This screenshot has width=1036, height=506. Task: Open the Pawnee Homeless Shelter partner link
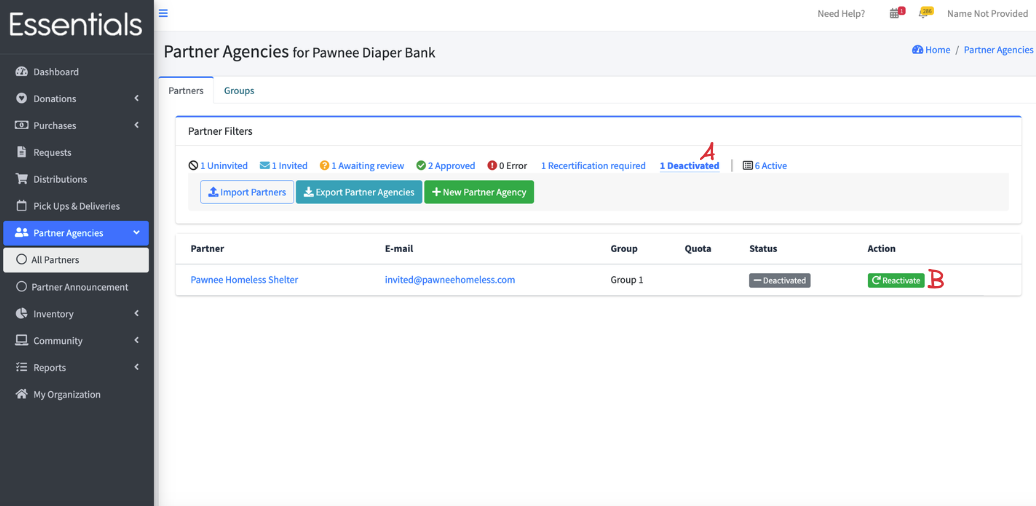(244, 280)
